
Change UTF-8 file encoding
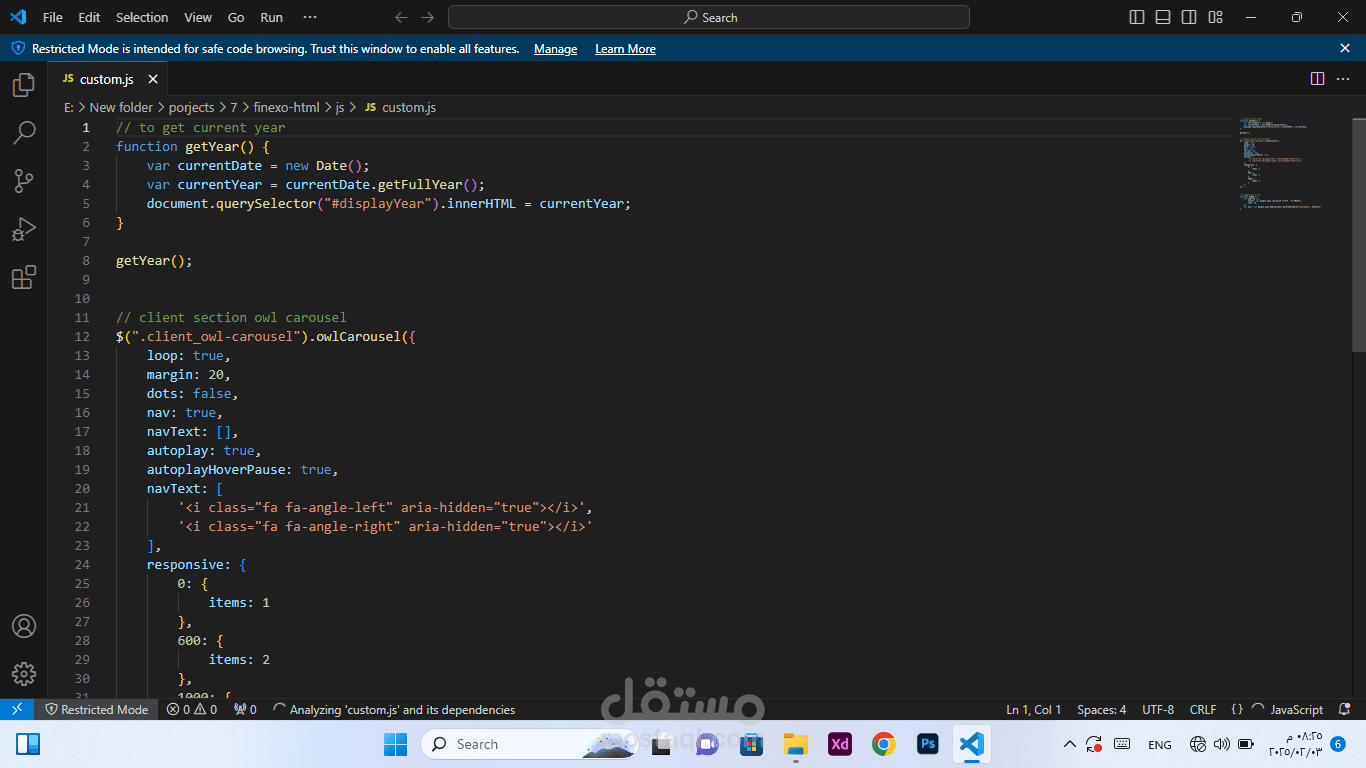1158,709
